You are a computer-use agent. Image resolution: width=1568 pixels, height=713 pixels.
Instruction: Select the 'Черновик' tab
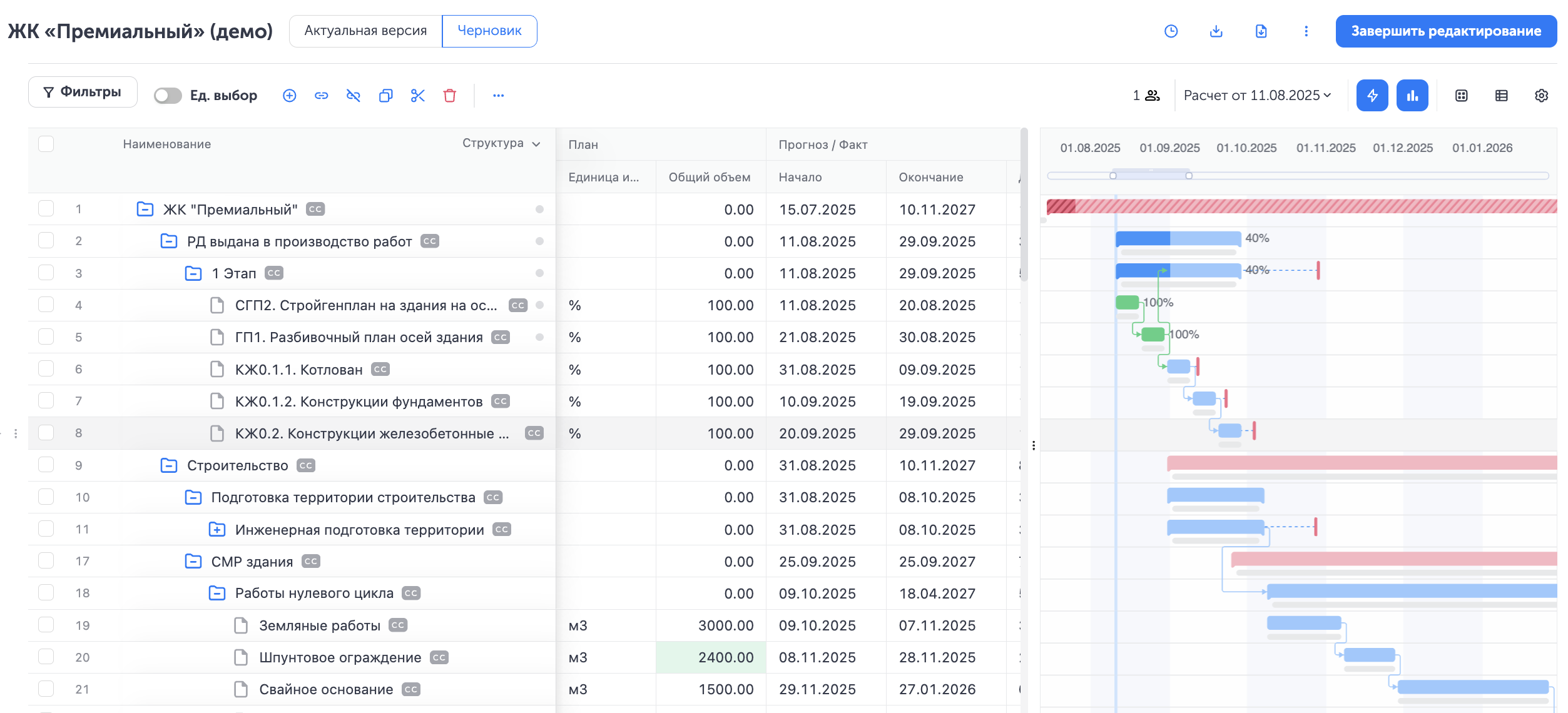click(489, 31)
